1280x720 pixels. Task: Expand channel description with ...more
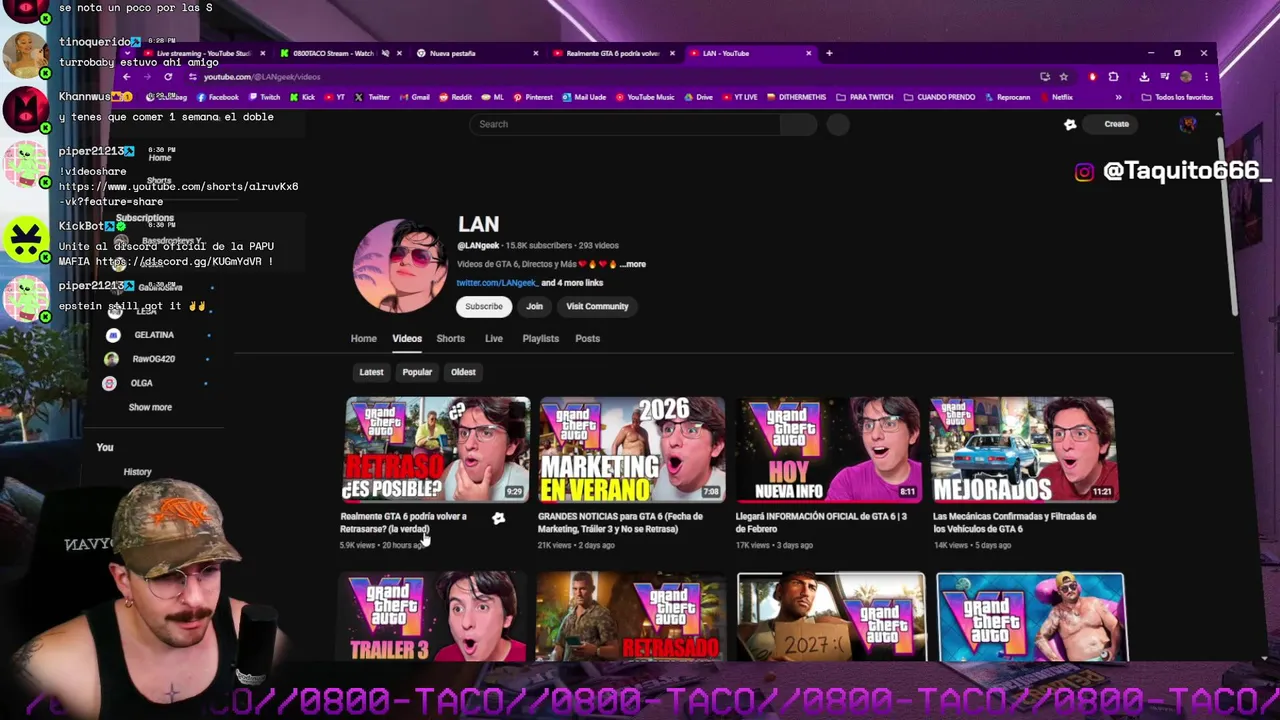tap(633, 264)
